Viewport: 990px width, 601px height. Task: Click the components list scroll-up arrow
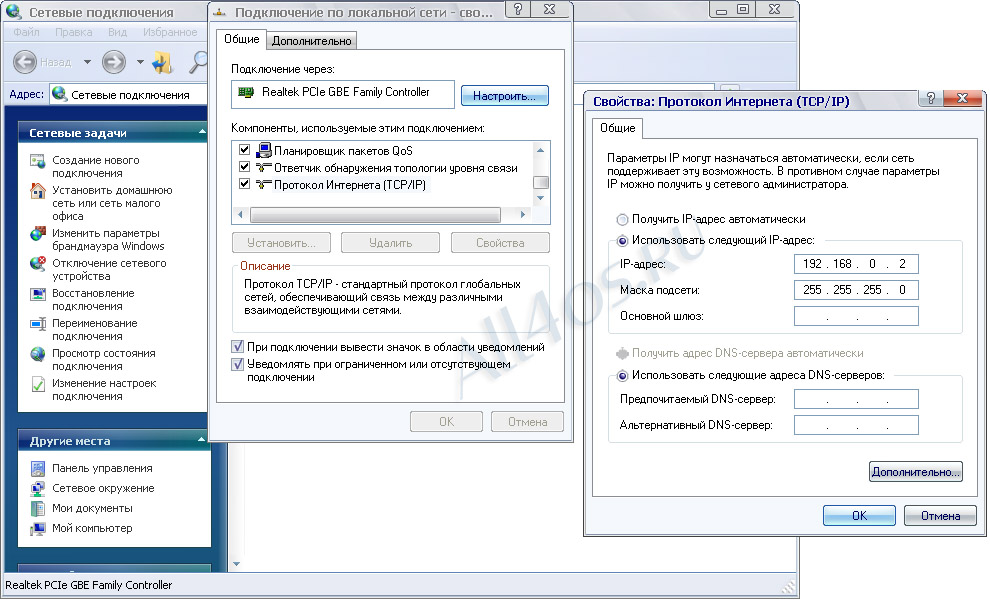coord(540,150)
